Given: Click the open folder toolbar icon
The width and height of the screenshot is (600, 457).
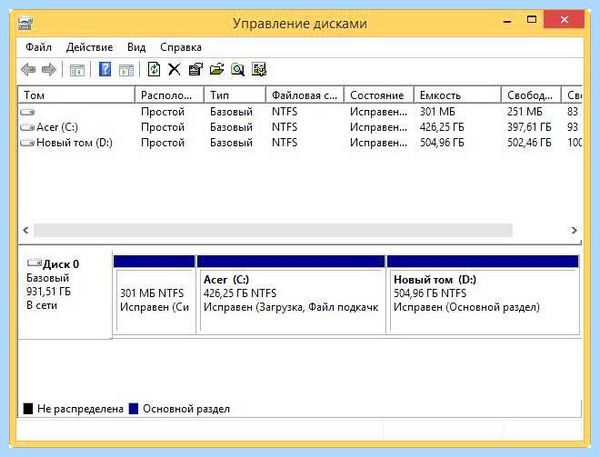Looking at the screenshot, I should tap(217, 69).
